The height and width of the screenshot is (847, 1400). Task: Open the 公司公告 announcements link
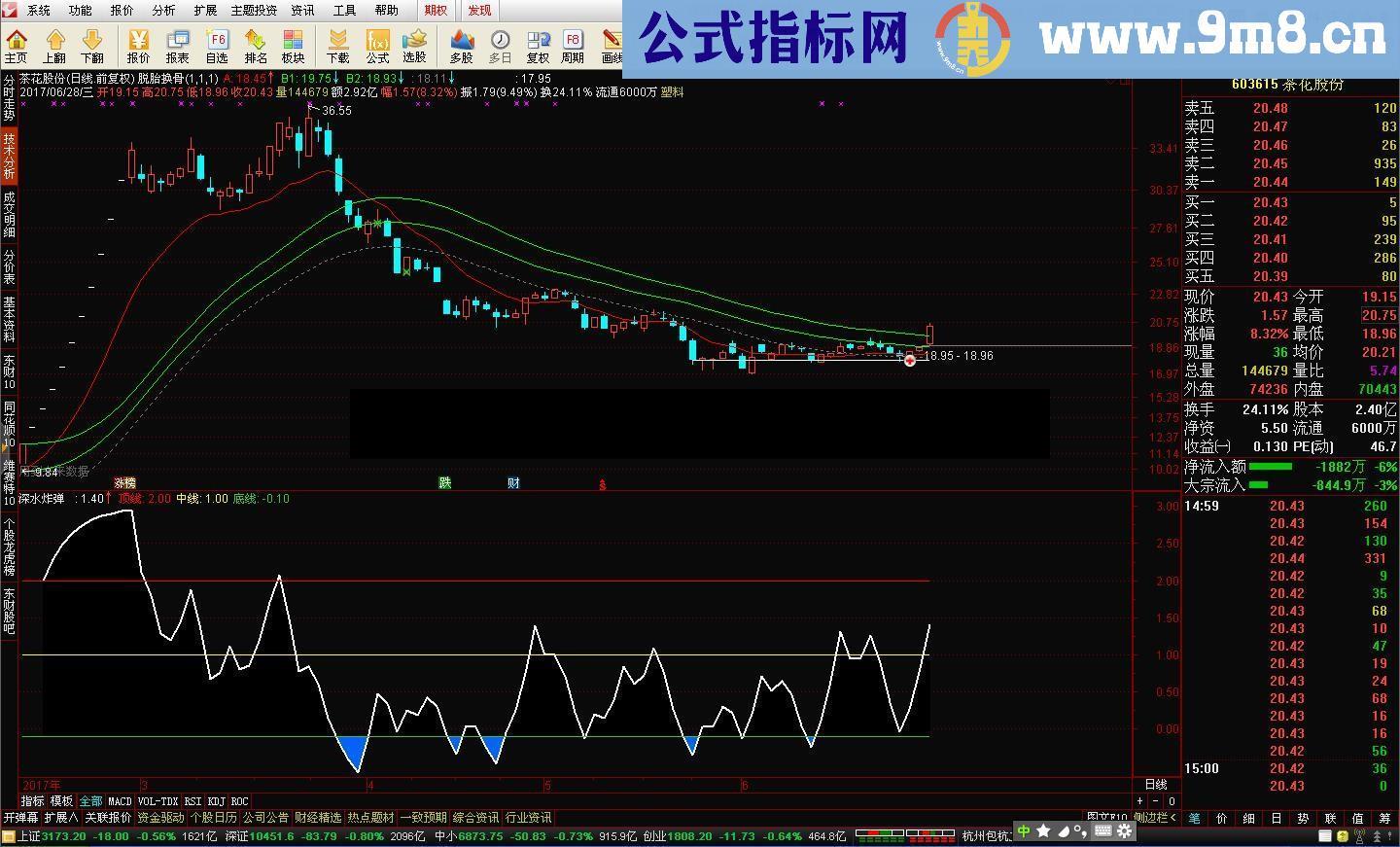click(x=265, y=818)
